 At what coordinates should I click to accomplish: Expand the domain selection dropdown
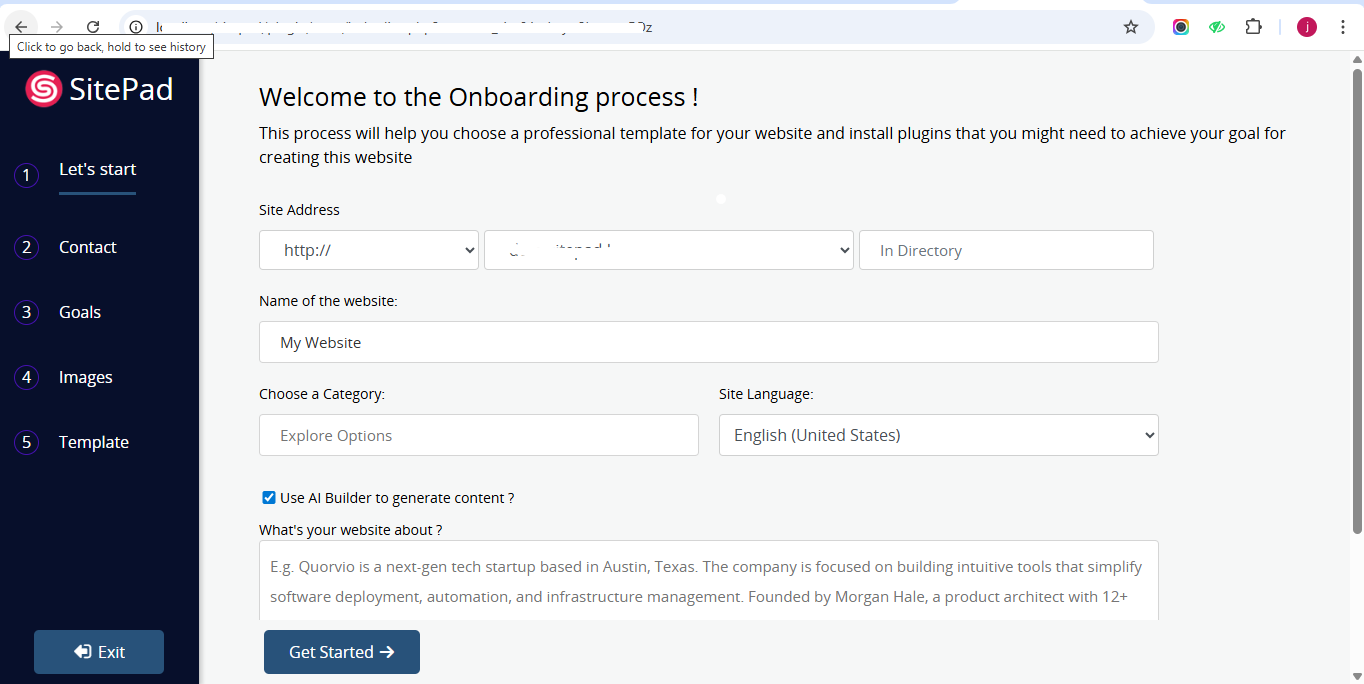(x=668, y=250)
